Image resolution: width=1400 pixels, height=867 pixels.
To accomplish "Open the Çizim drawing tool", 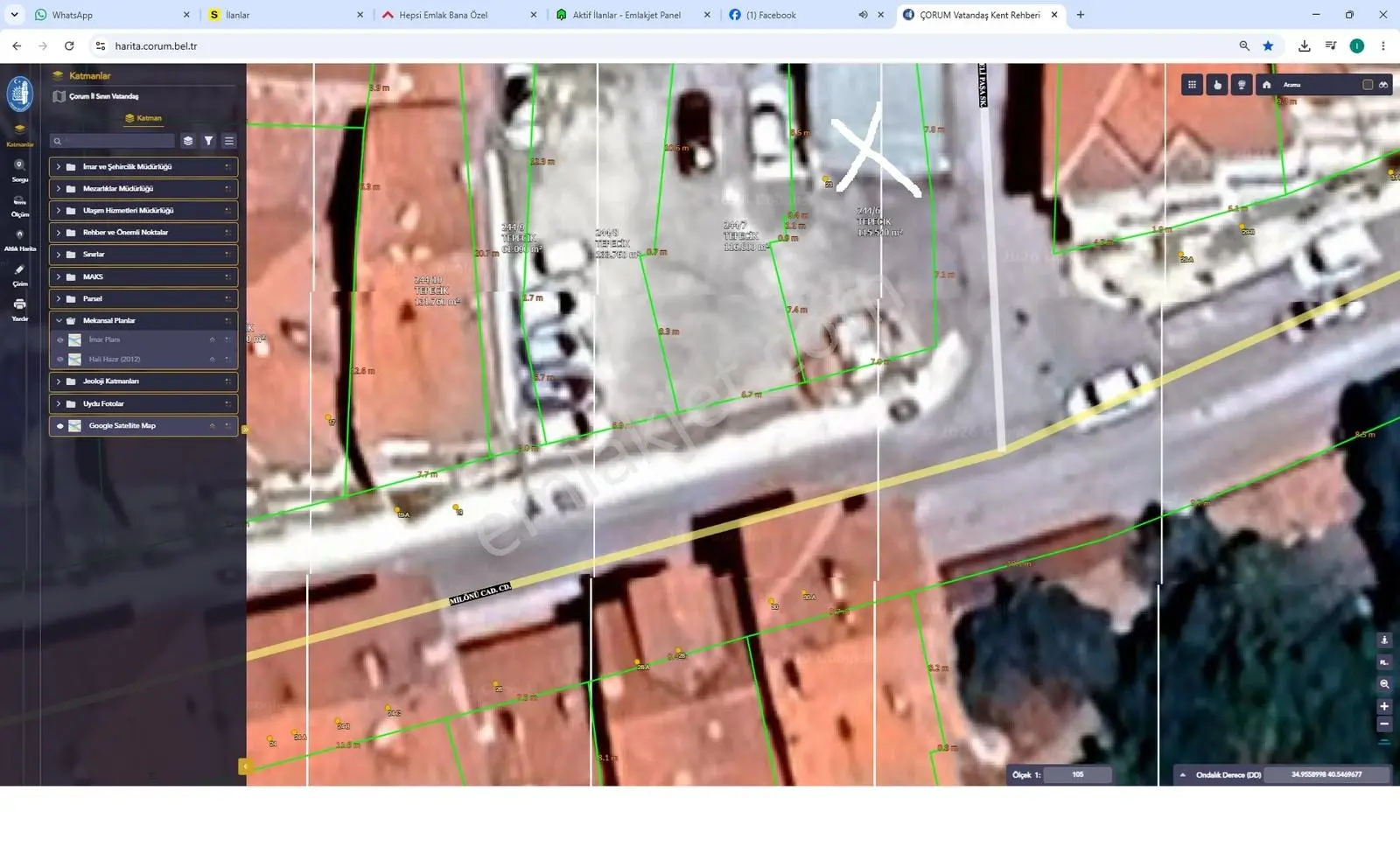I will 19,275.
